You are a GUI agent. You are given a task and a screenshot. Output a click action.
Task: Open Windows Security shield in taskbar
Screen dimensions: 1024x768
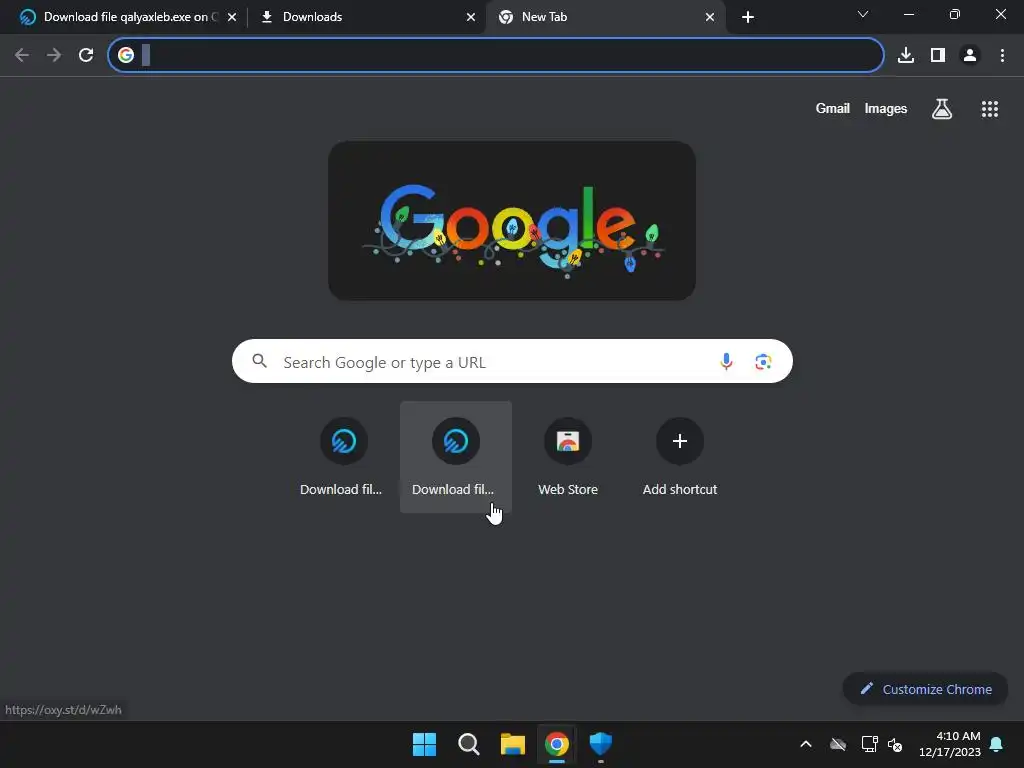[601, 744]
